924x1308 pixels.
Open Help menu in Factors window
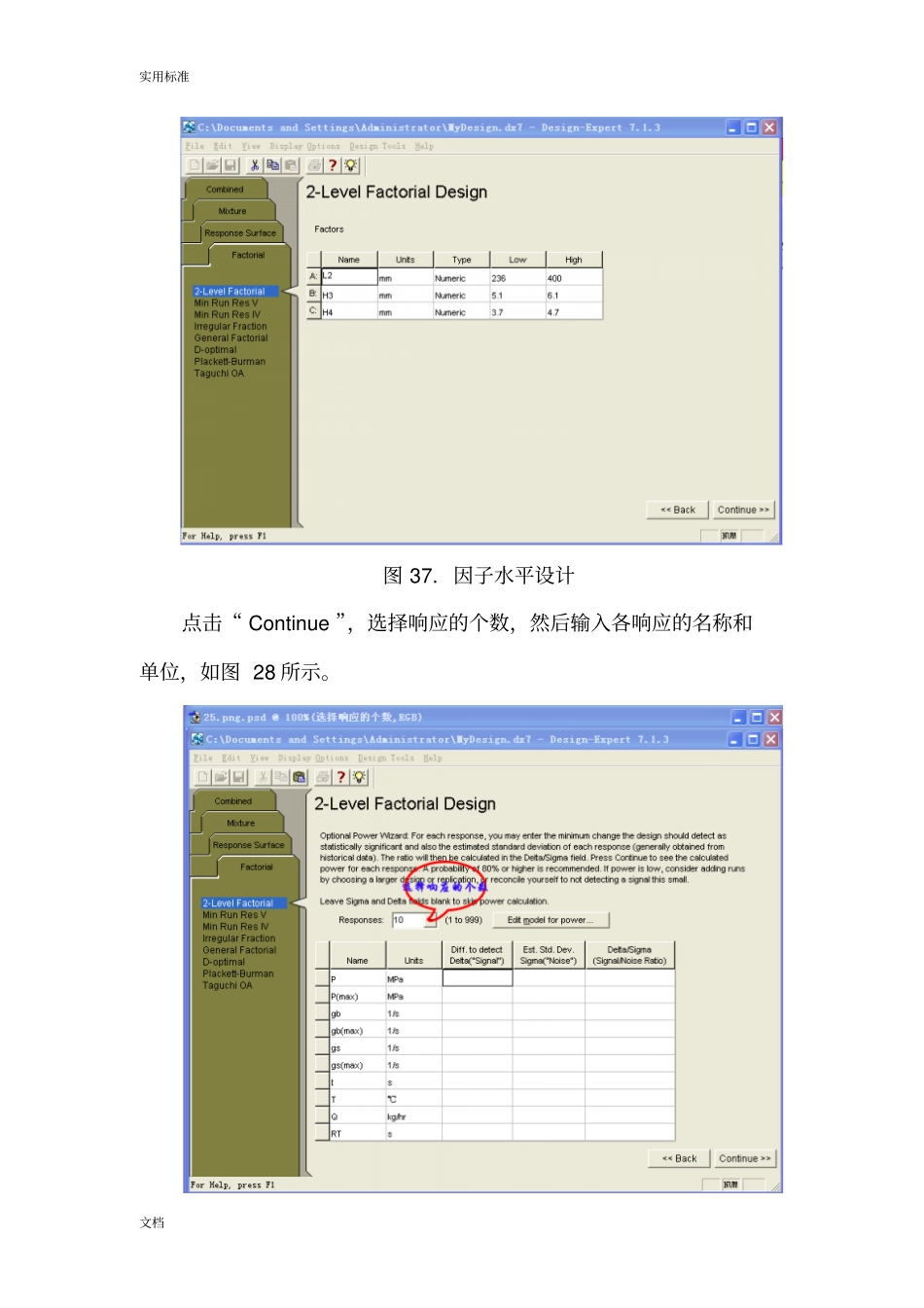(424, 147)
